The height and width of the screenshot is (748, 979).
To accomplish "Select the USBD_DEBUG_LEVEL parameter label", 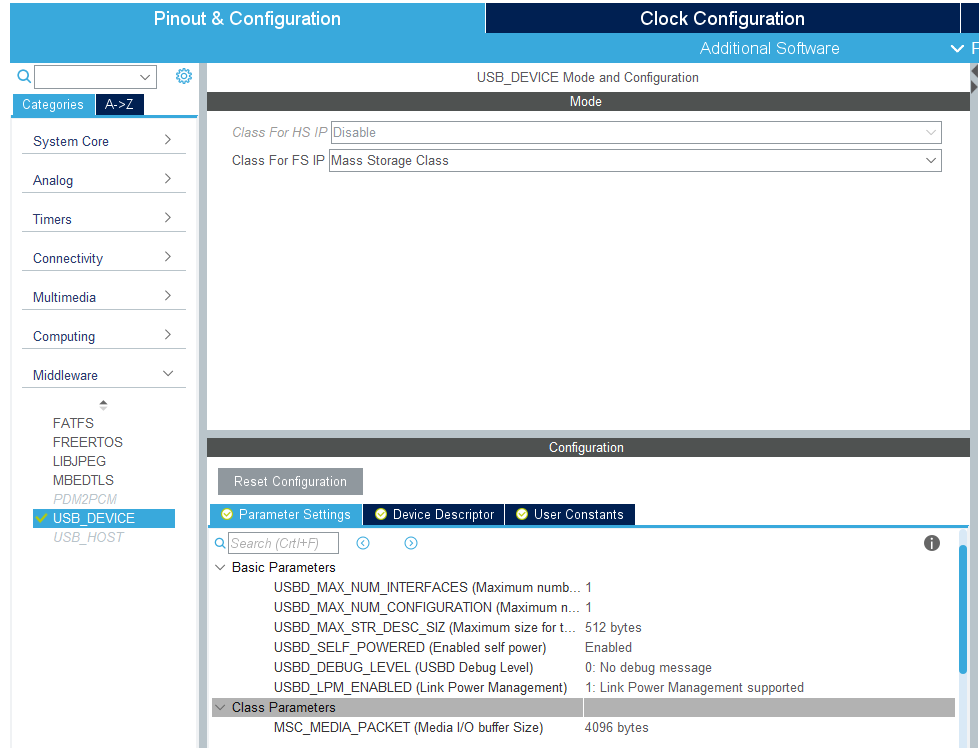I will tap(403, 667).
